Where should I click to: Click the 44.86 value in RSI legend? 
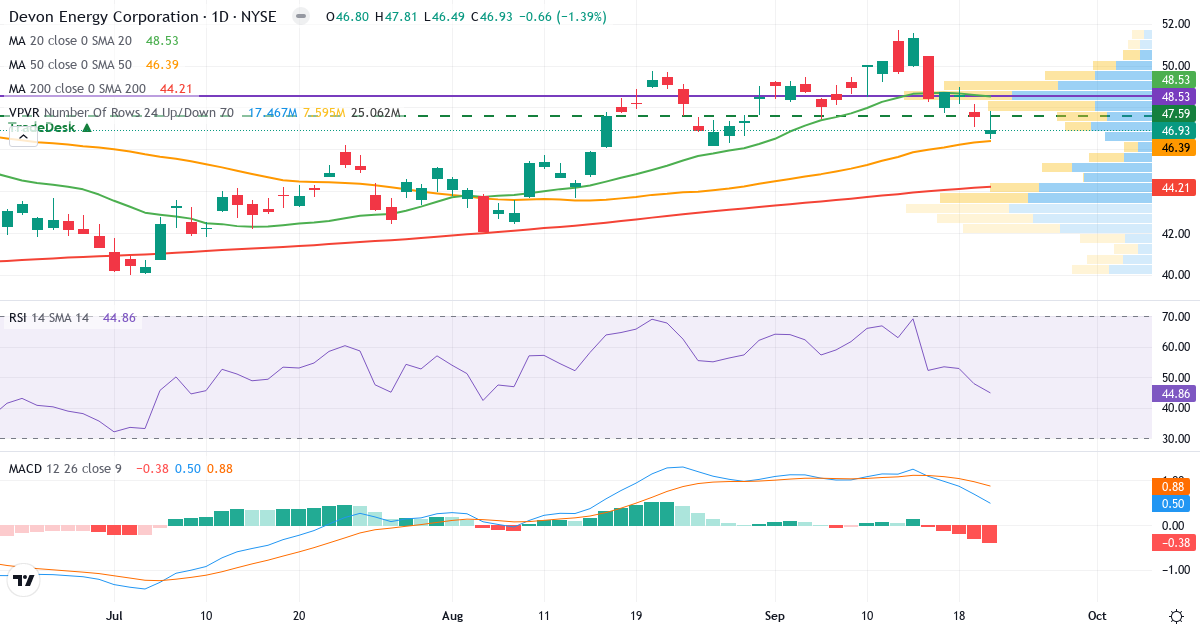pos(118,318)
